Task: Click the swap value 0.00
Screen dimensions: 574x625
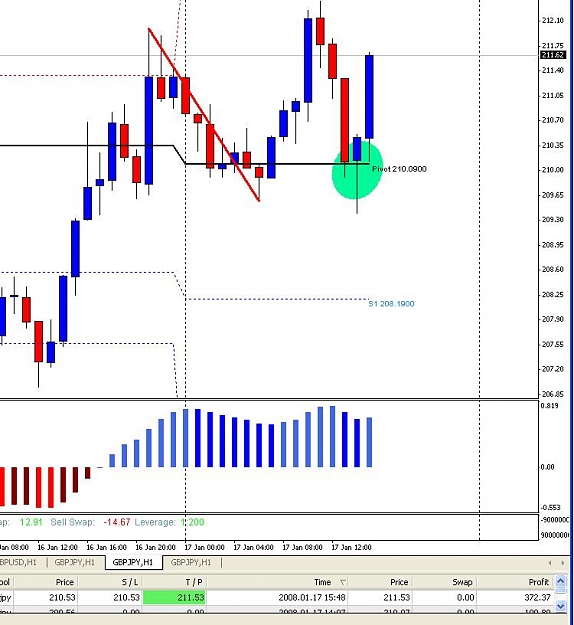Action: tap(466, 597)
